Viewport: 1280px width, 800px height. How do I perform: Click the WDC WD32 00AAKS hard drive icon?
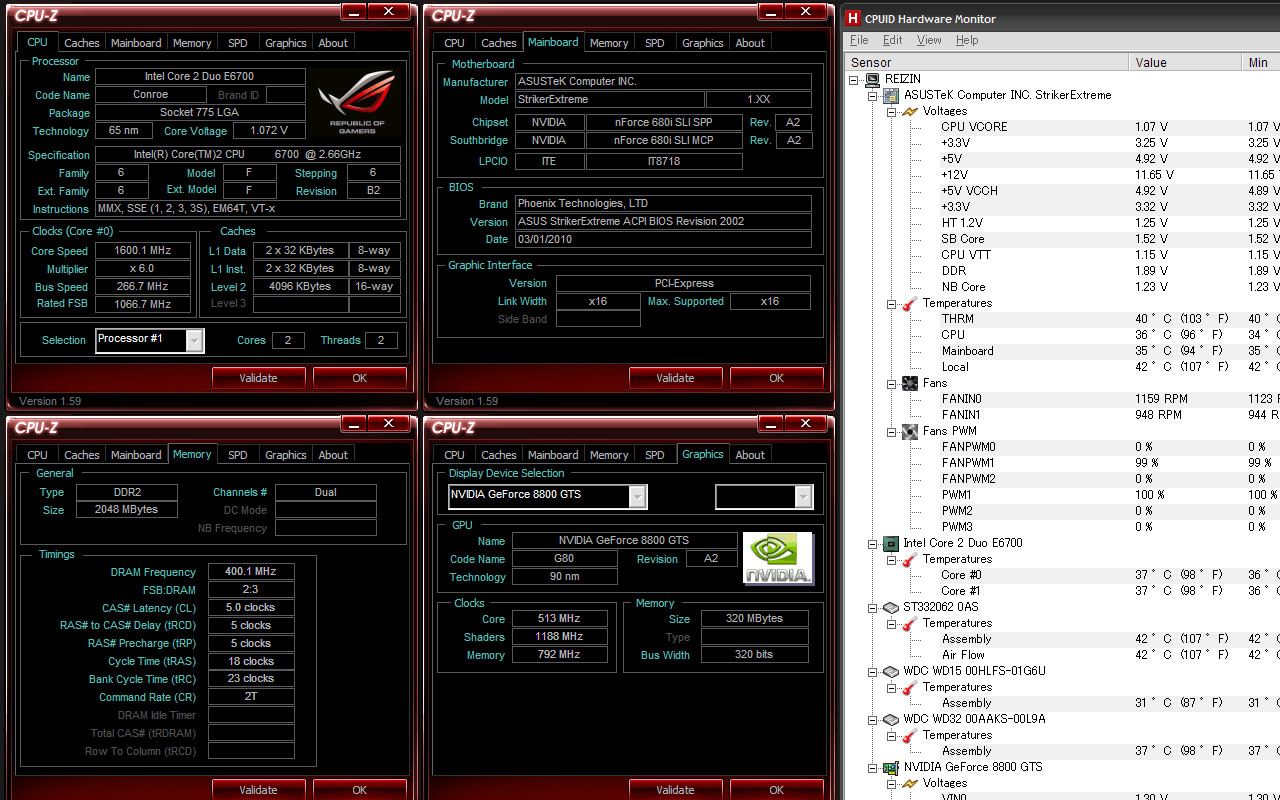(x=891, y=719)
